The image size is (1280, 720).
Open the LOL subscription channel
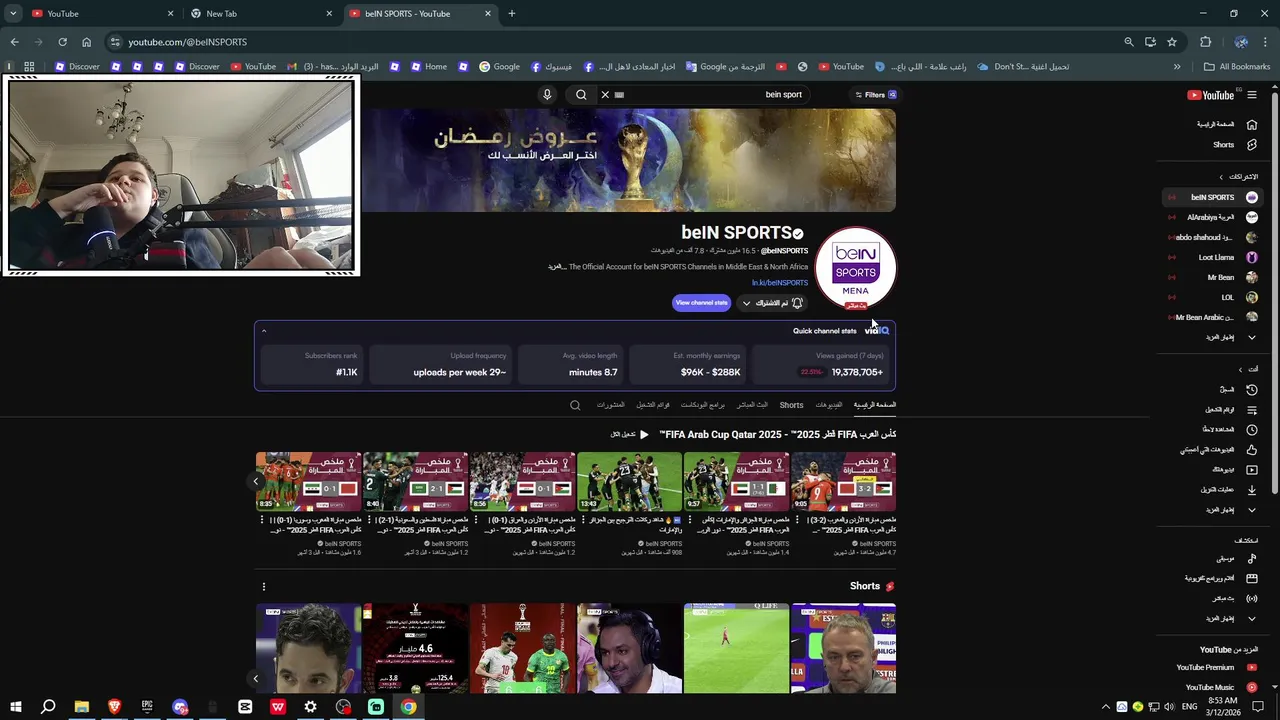coord(1213,297)
